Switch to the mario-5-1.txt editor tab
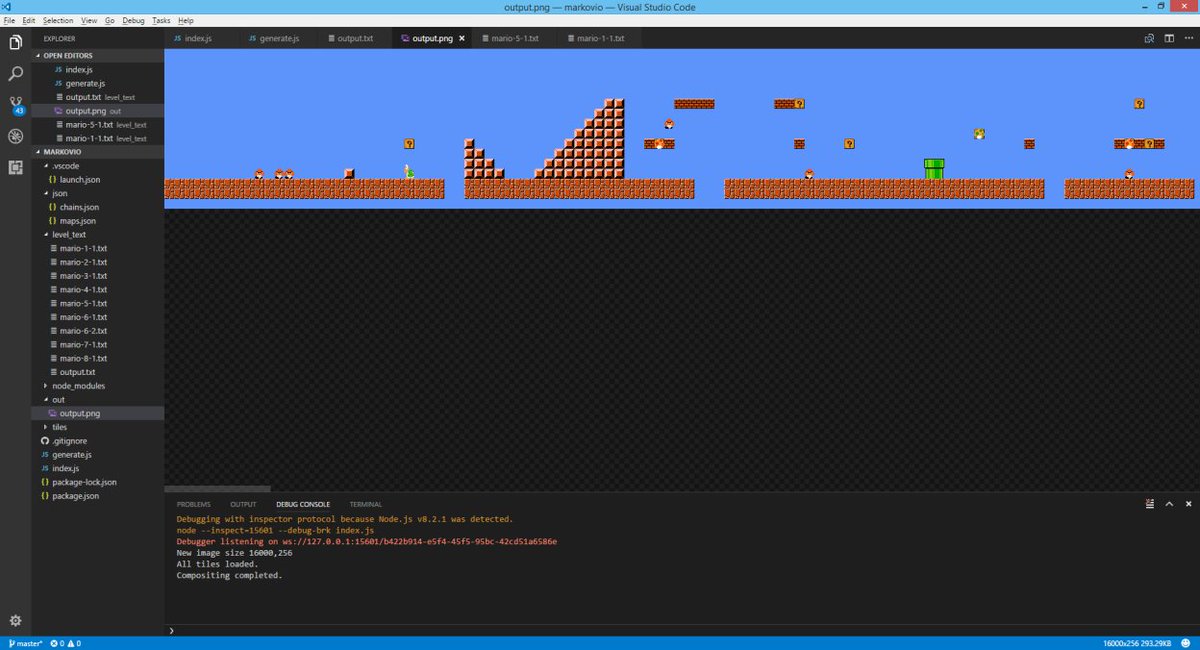This screenshot has height=650, width=1200. (x=516, y=39)
